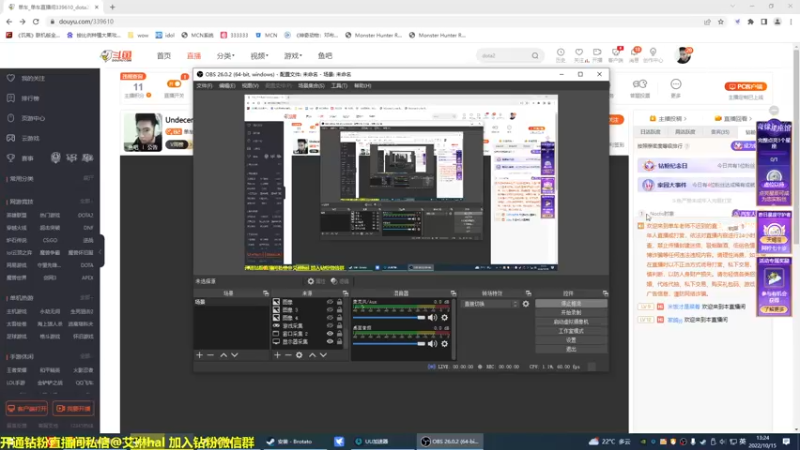Toggle visibility of 显示器采集 source

point(330,341)
